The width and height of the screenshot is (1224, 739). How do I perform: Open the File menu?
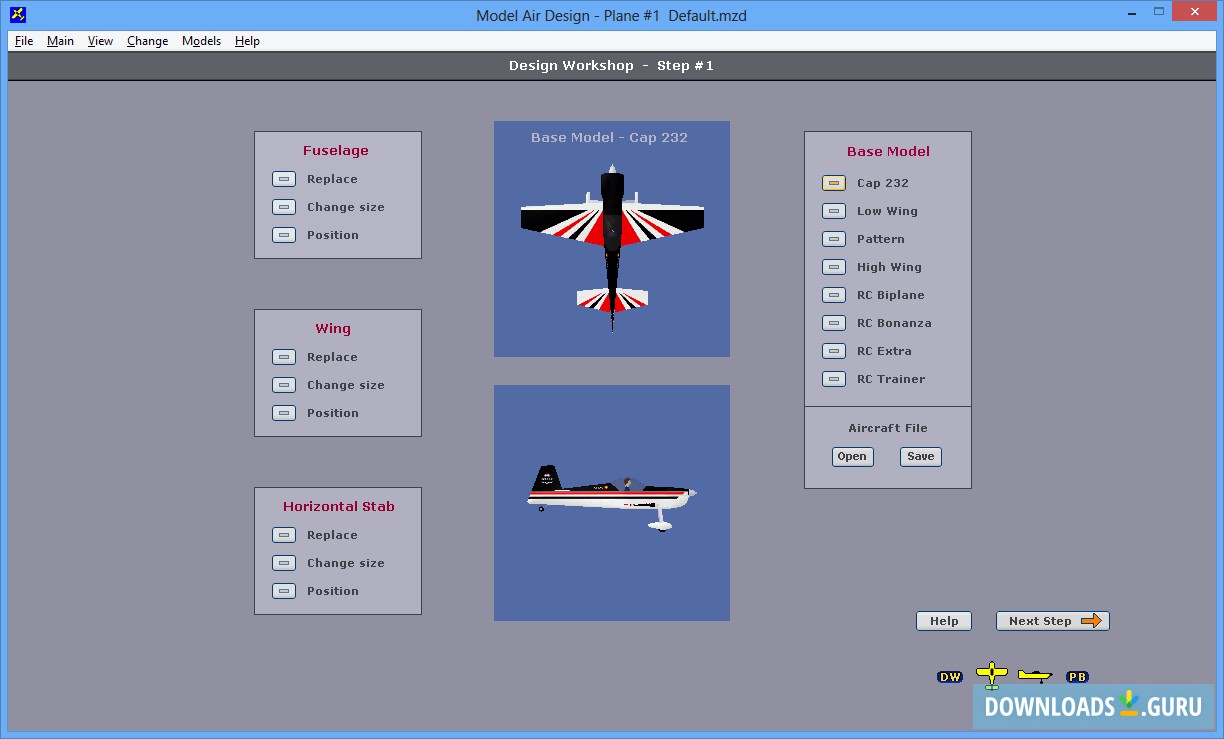[24, 41]
